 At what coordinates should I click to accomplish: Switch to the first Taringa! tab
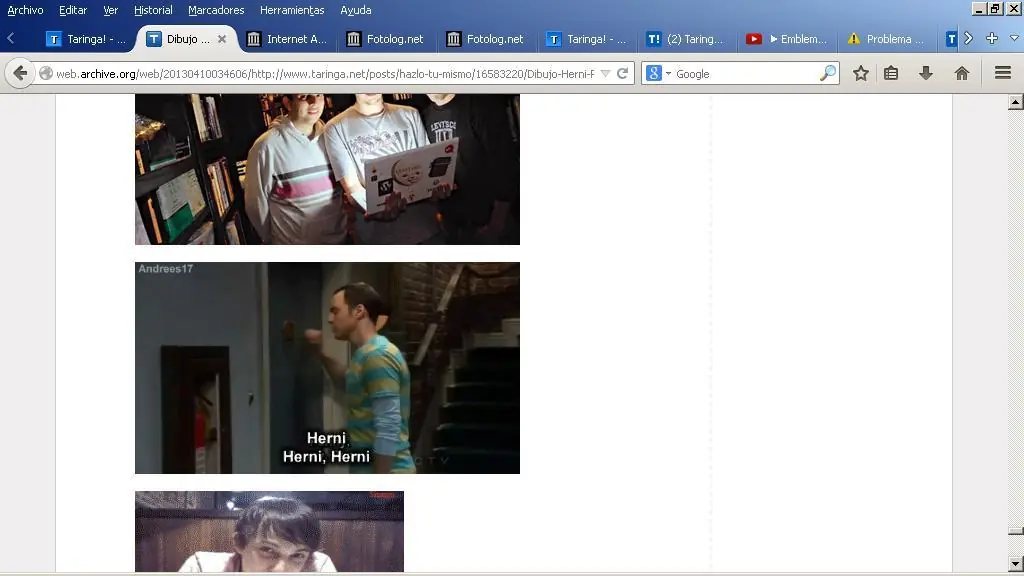pyautogui.click(x=86, y=39)
